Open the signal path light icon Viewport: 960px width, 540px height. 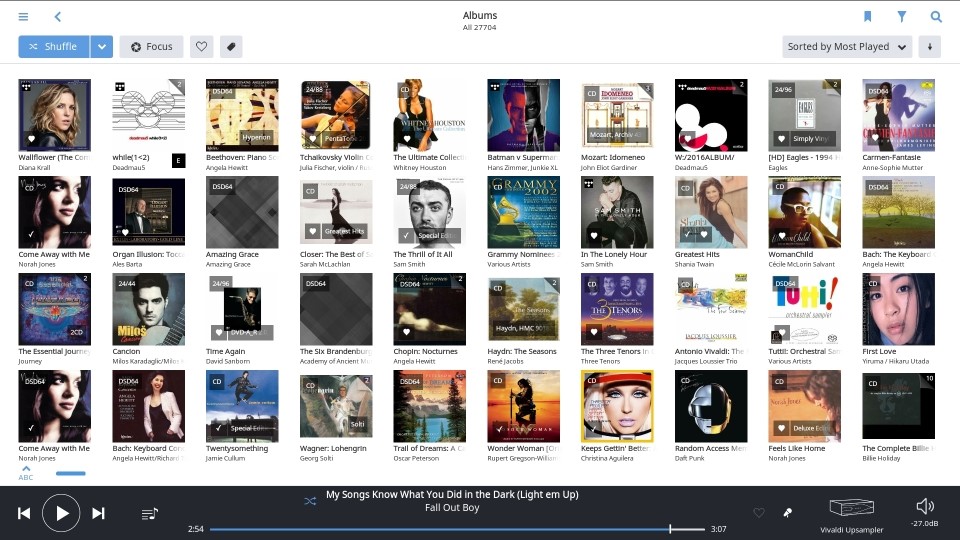pyautogui.click(x=787, y=513)
